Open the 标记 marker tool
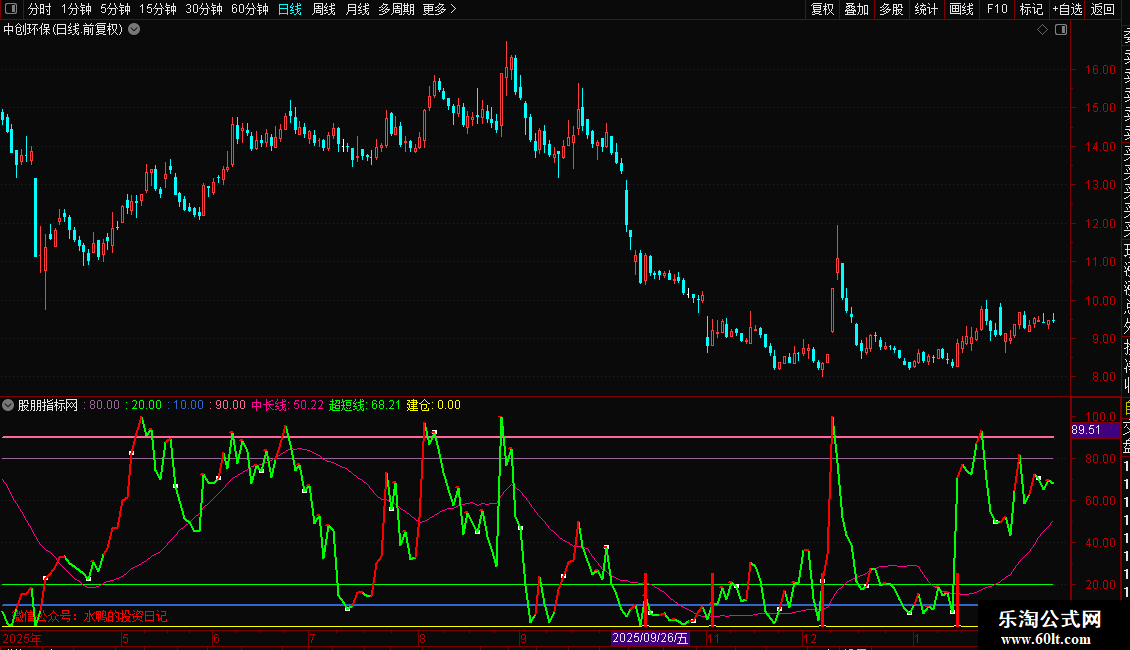The height and width of the screenshot is (650, 1130). pyautogui.click(x=1031, y=9)
